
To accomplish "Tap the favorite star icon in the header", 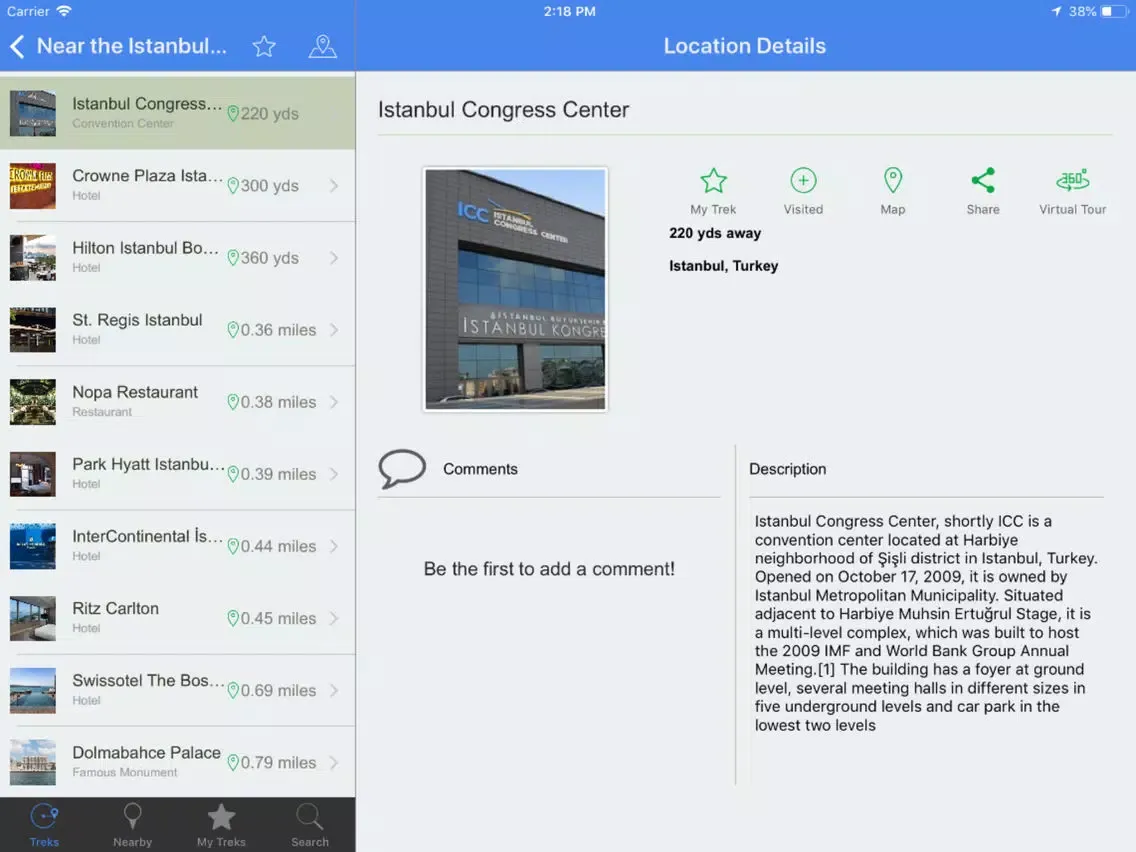I will coord(264,46).
